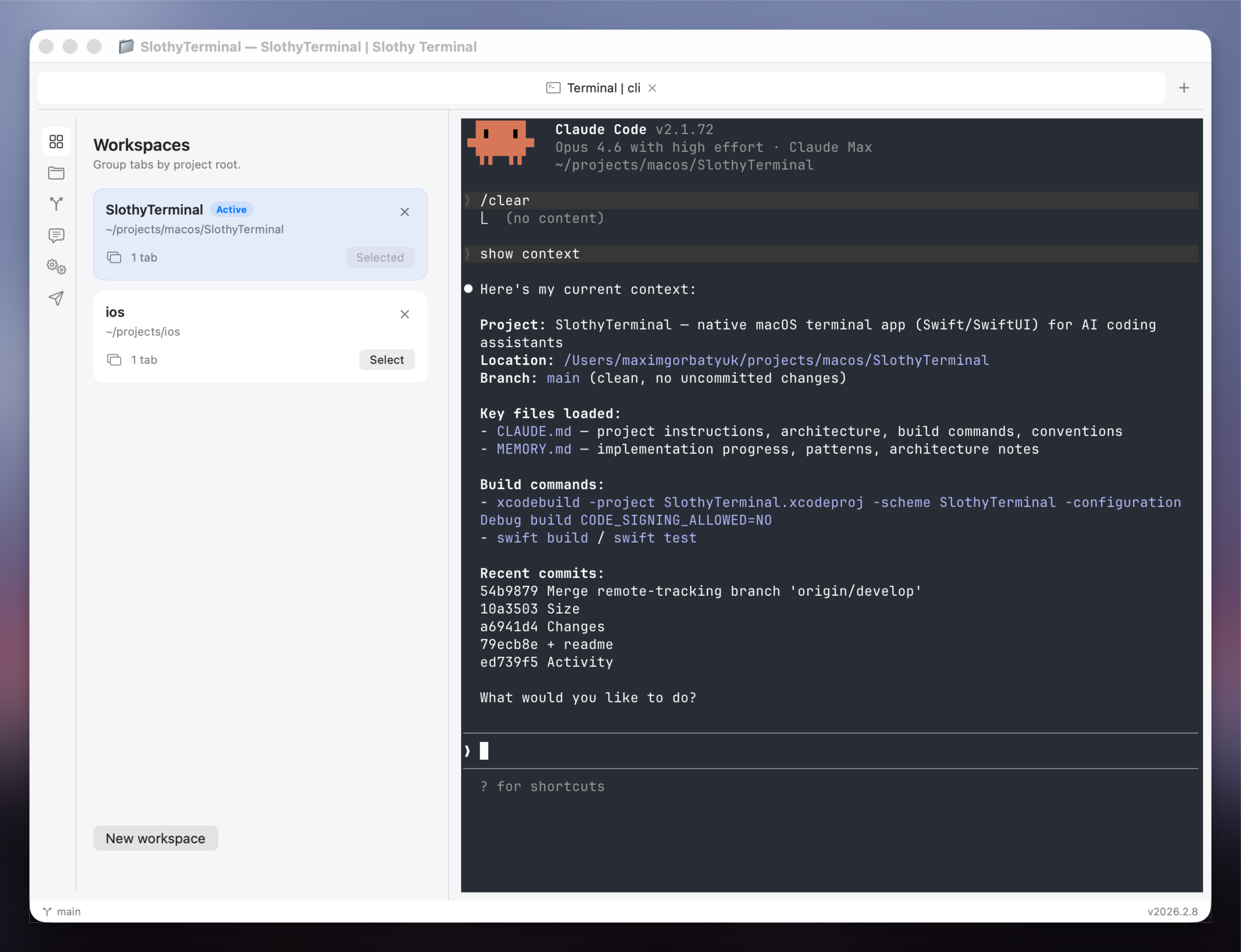Select the ios workspace
This screenshot has height=952, width=1241.
point(387,359)
